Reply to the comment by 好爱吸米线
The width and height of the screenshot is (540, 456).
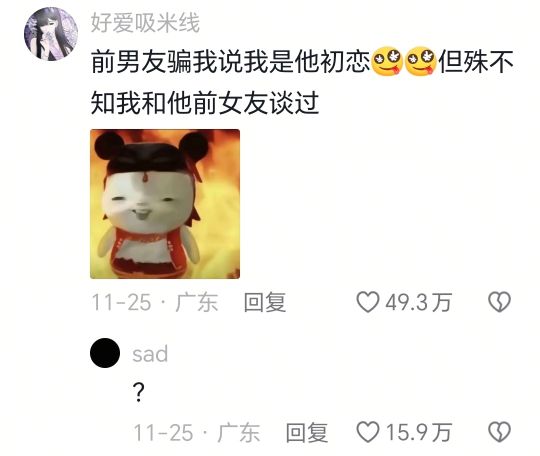click(265, 302)
